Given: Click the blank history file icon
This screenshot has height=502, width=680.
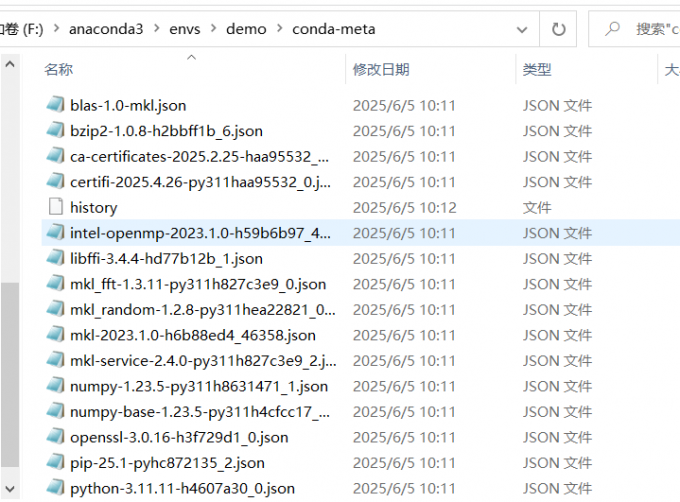Looking at the screenshot, I should (x=56, y=207).
